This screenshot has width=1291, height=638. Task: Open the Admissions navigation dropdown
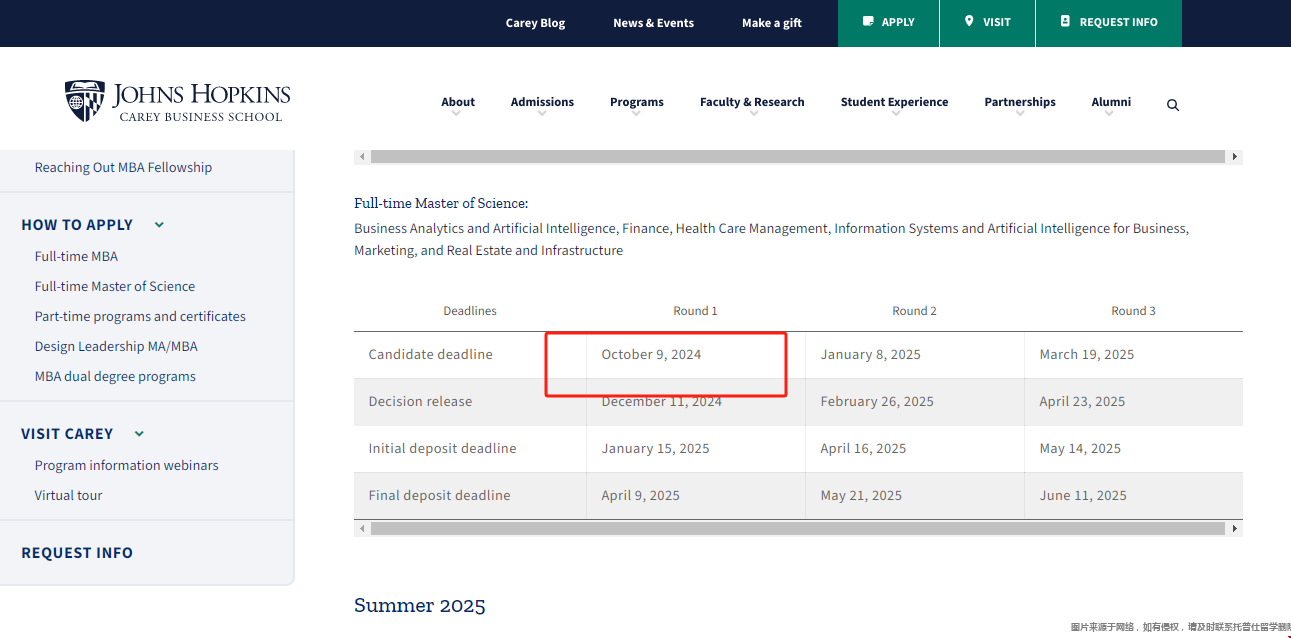[x=542, y=102]
